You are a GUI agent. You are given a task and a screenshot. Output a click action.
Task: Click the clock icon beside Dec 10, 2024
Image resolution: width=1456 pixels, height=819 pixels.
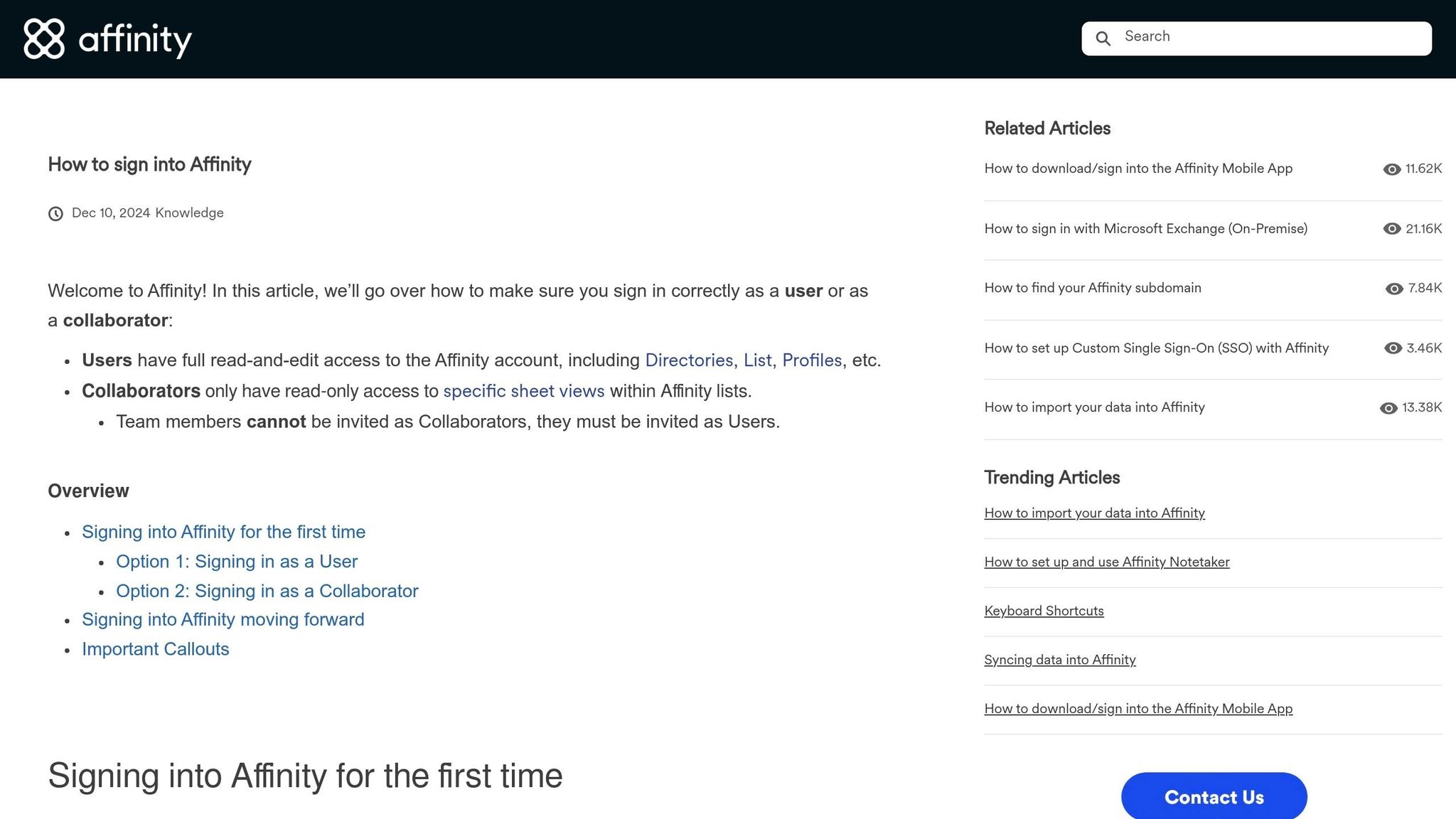[55, 213]
